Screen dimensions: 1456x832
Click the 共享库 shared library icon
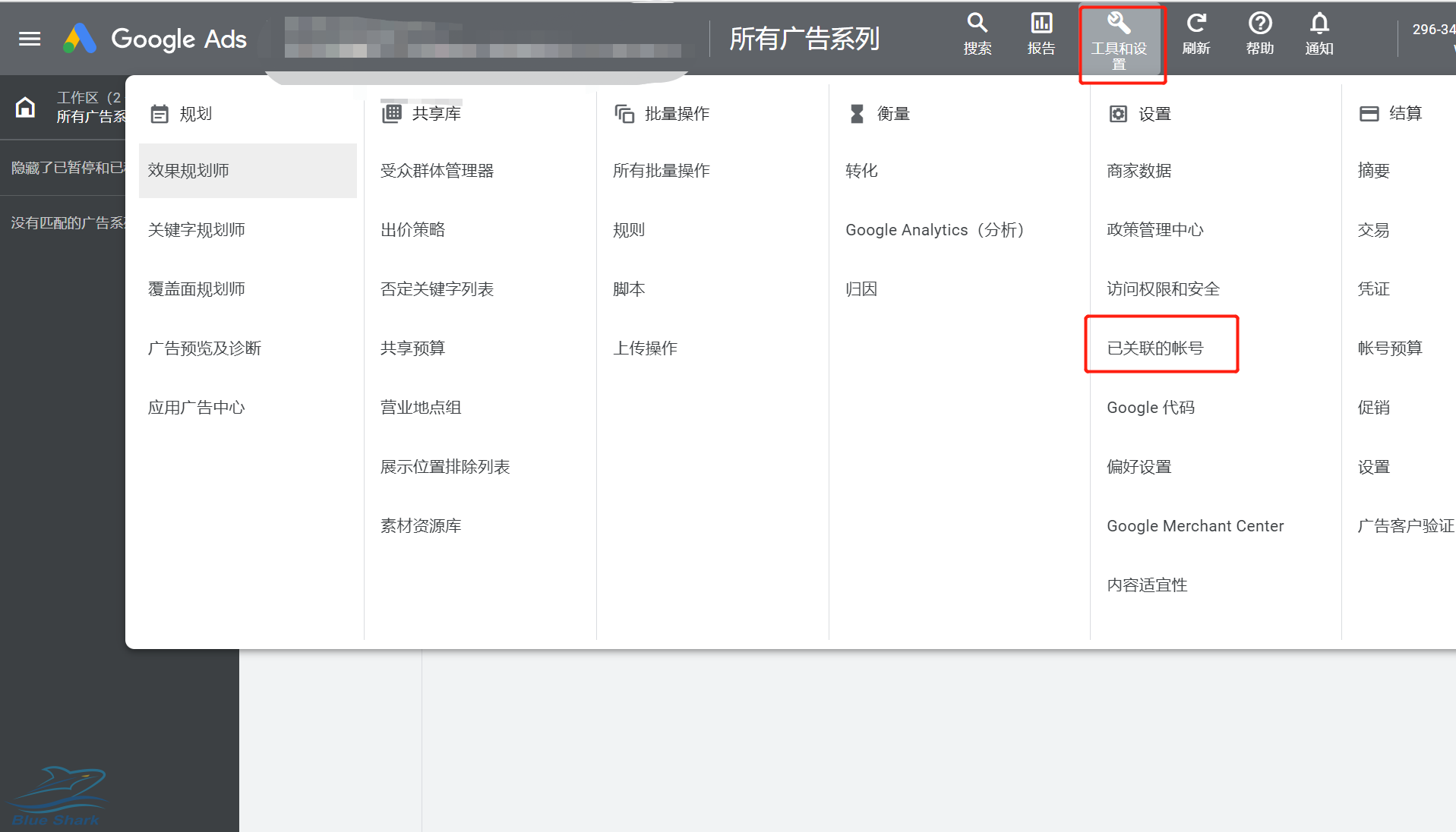pos(392,114)
